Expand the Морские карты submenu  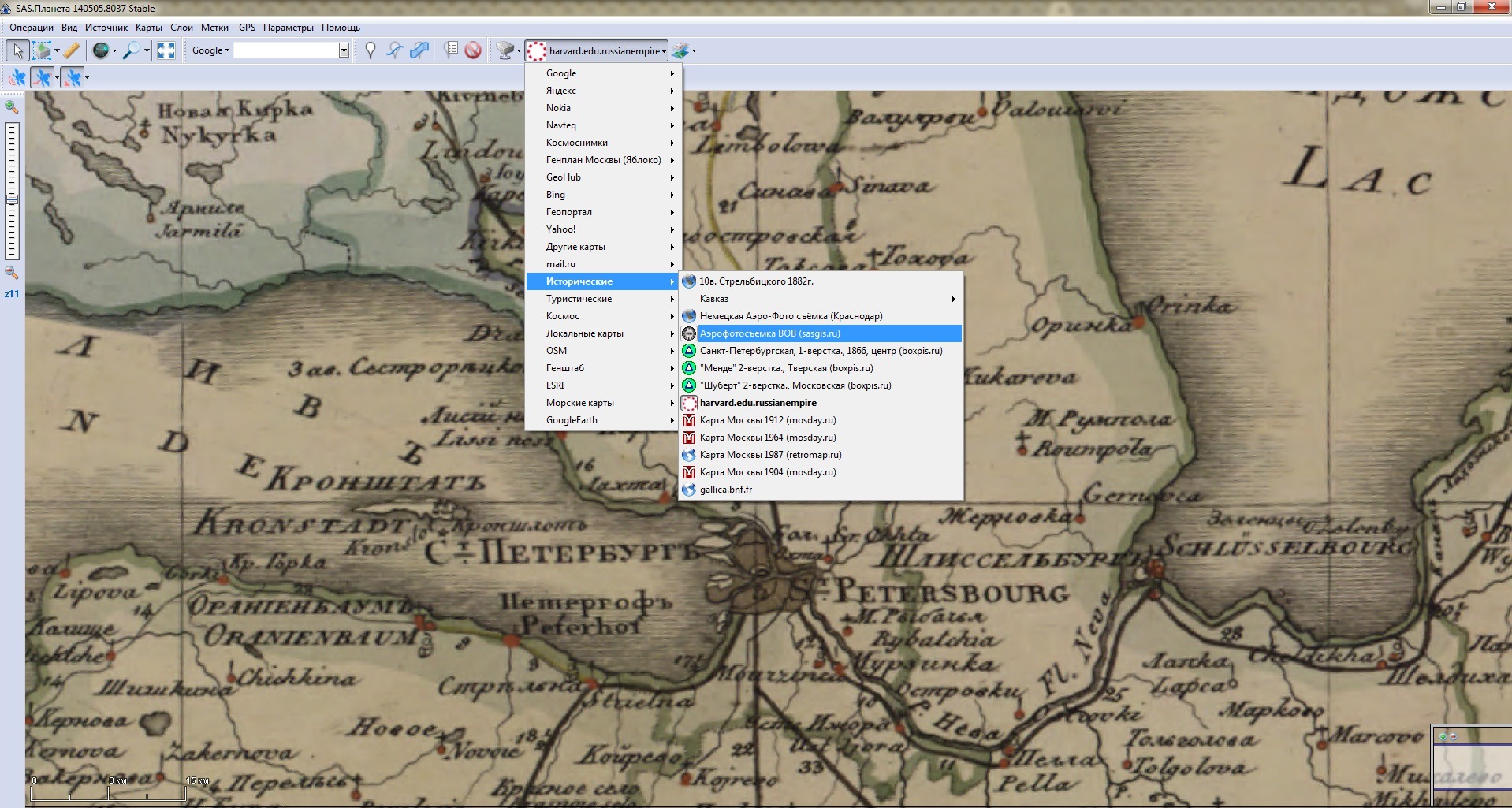(603, 403)
